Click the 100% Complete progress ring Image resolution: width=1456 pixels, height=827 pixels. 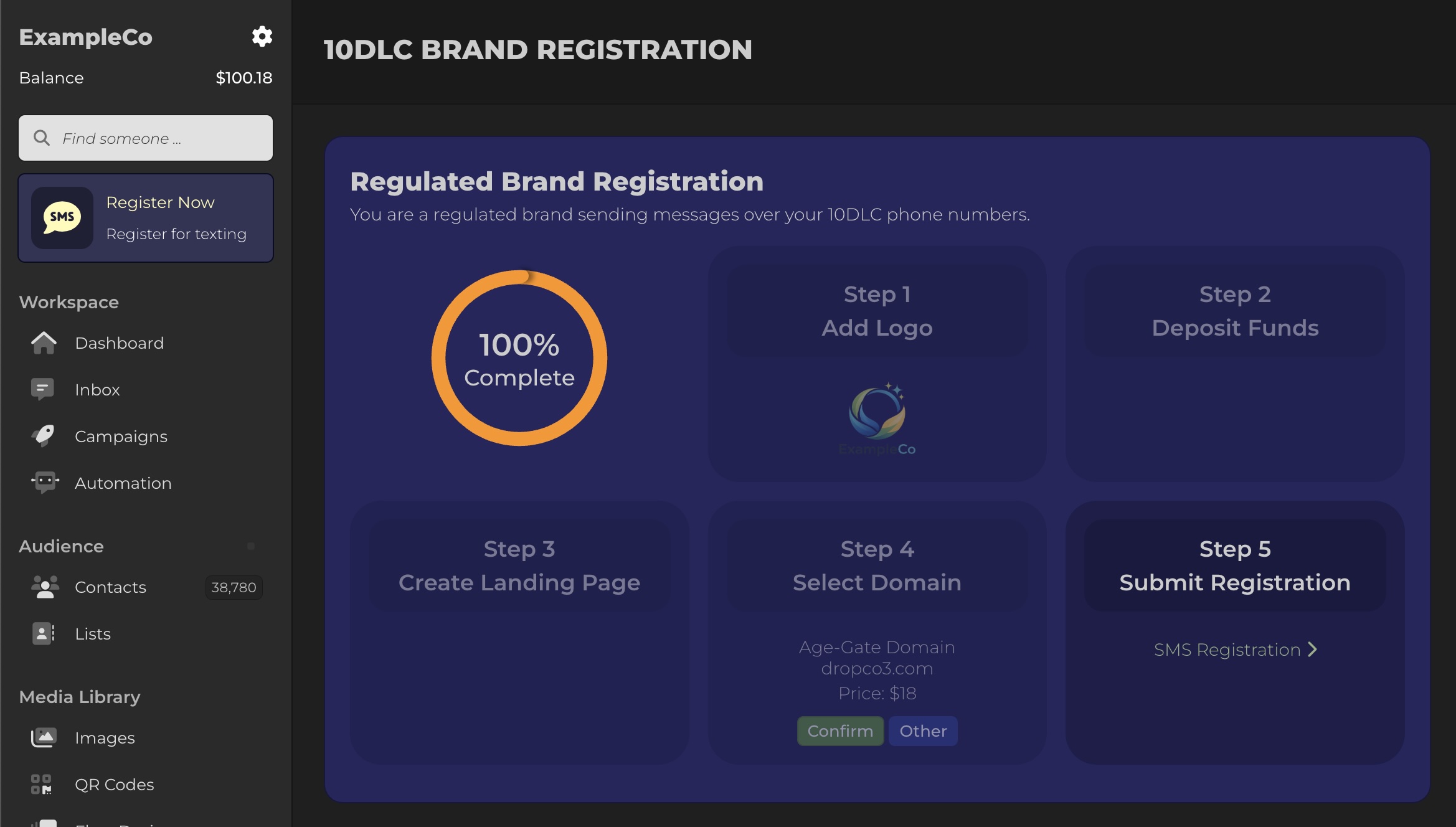tap(519, 358)
